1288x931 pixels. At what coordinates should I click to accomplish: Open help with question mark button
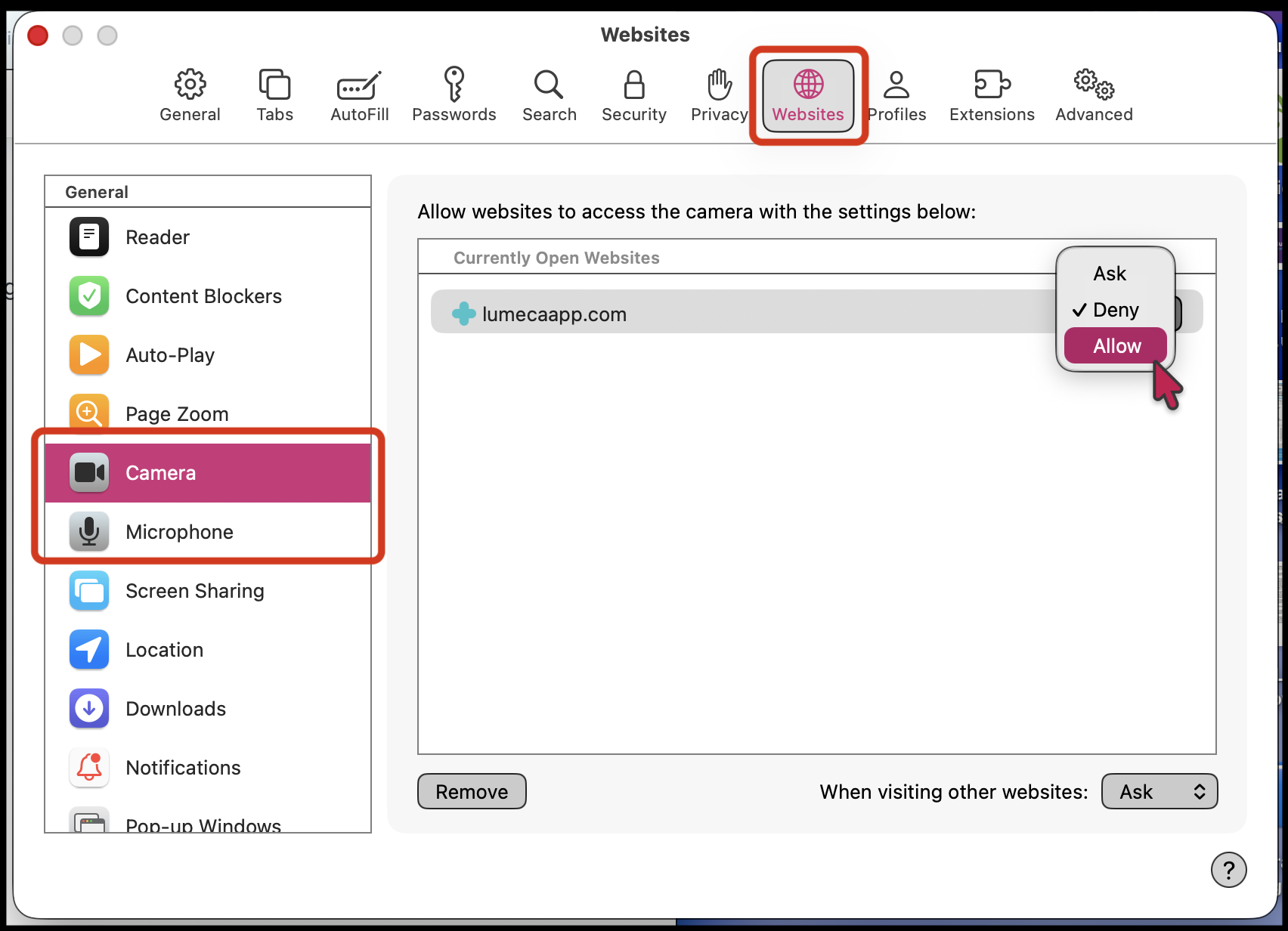1228,870
